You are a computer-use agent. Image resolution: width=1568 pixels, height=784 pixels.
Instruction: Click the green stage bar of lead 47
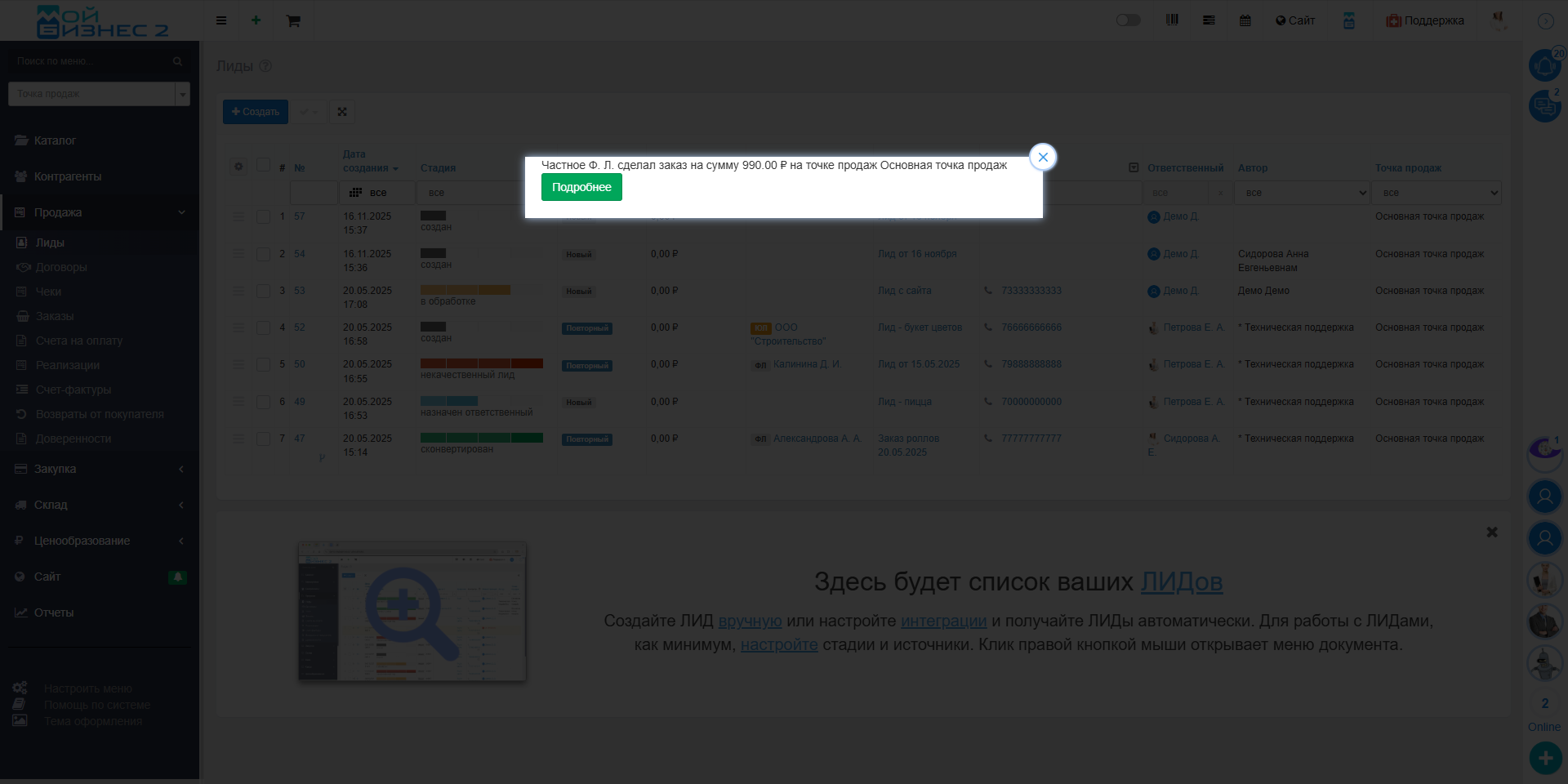pos(481,438)
